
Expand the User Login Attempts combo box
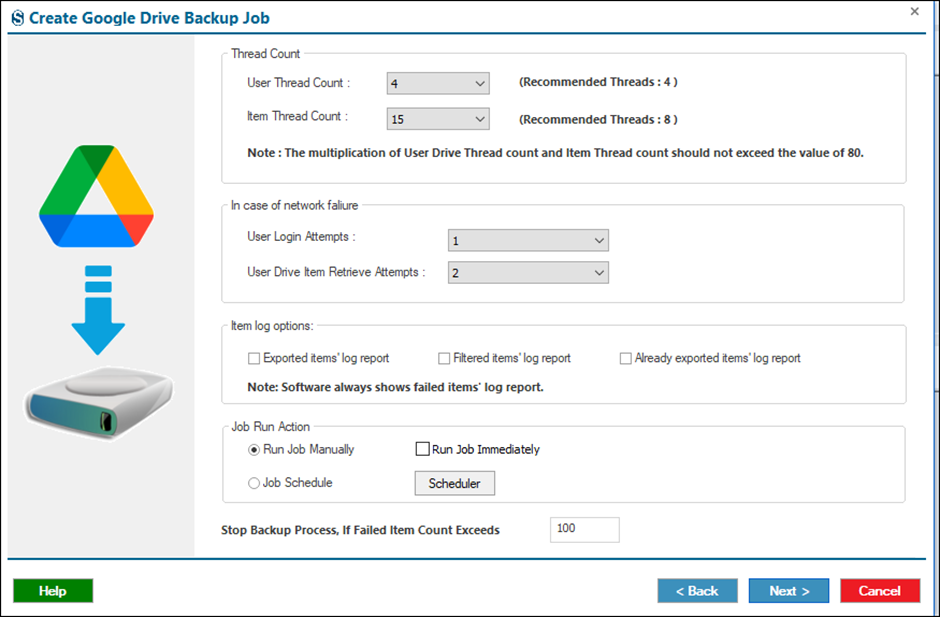[x=528, y=240]
